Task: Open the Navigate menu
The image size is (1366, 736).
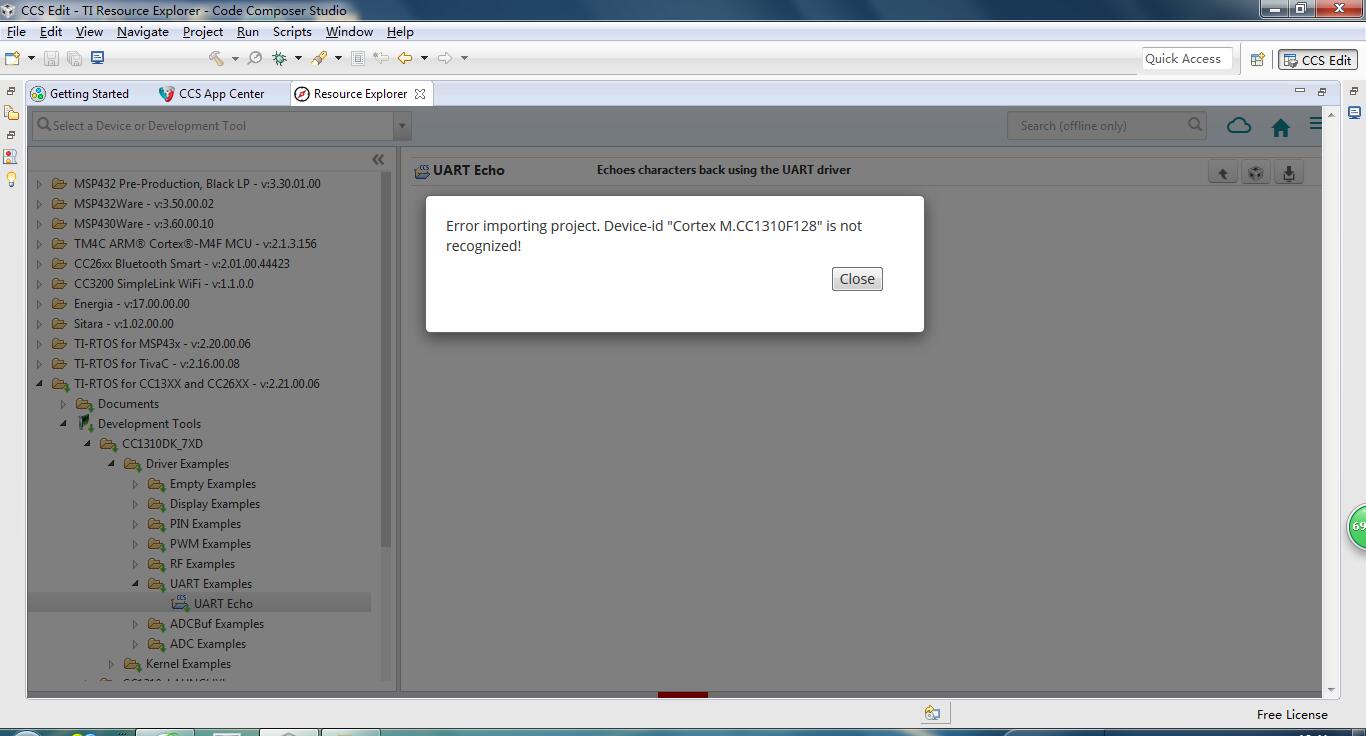Action: [143, 32]
